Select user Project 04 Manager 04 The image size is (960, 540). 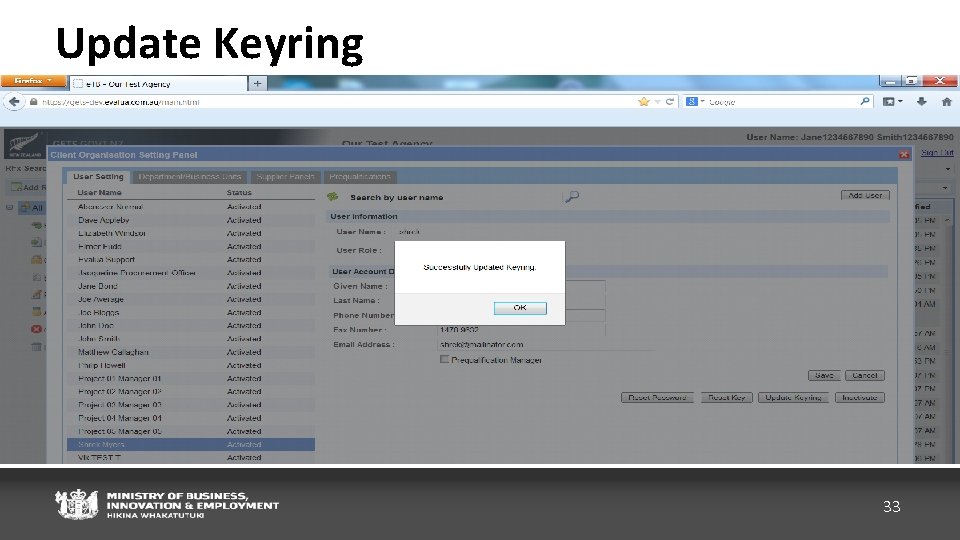[190, 418]
